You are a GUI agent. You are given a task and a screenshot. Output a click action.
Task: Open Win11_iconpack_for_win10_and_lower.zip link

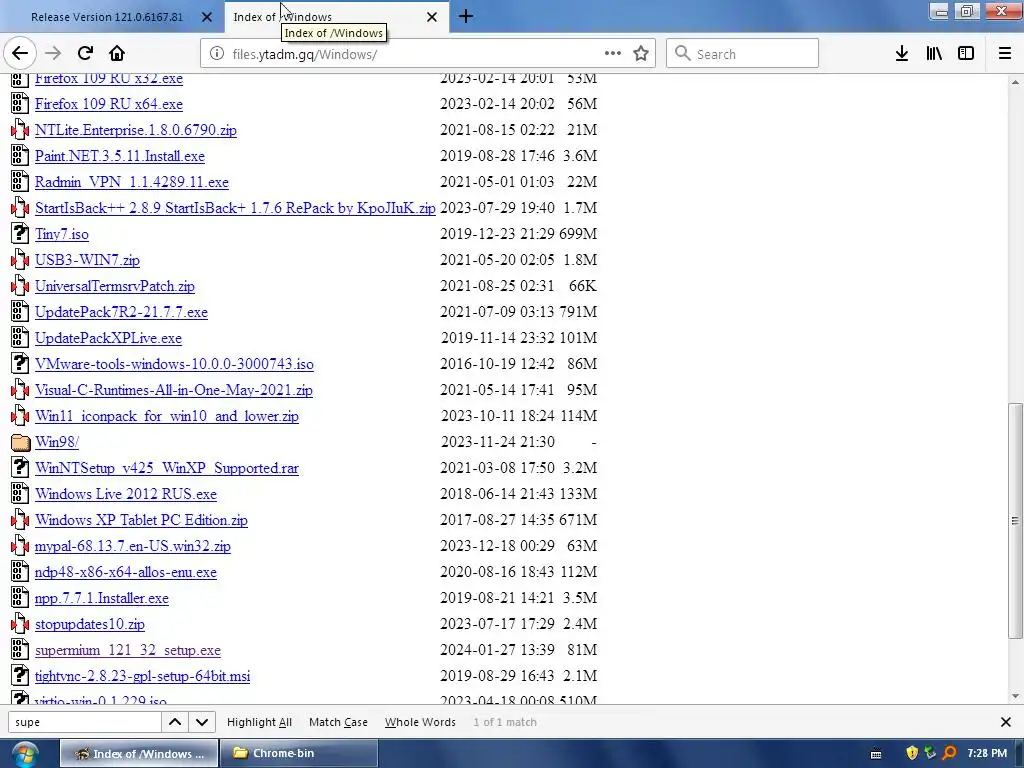click(167, 416)
